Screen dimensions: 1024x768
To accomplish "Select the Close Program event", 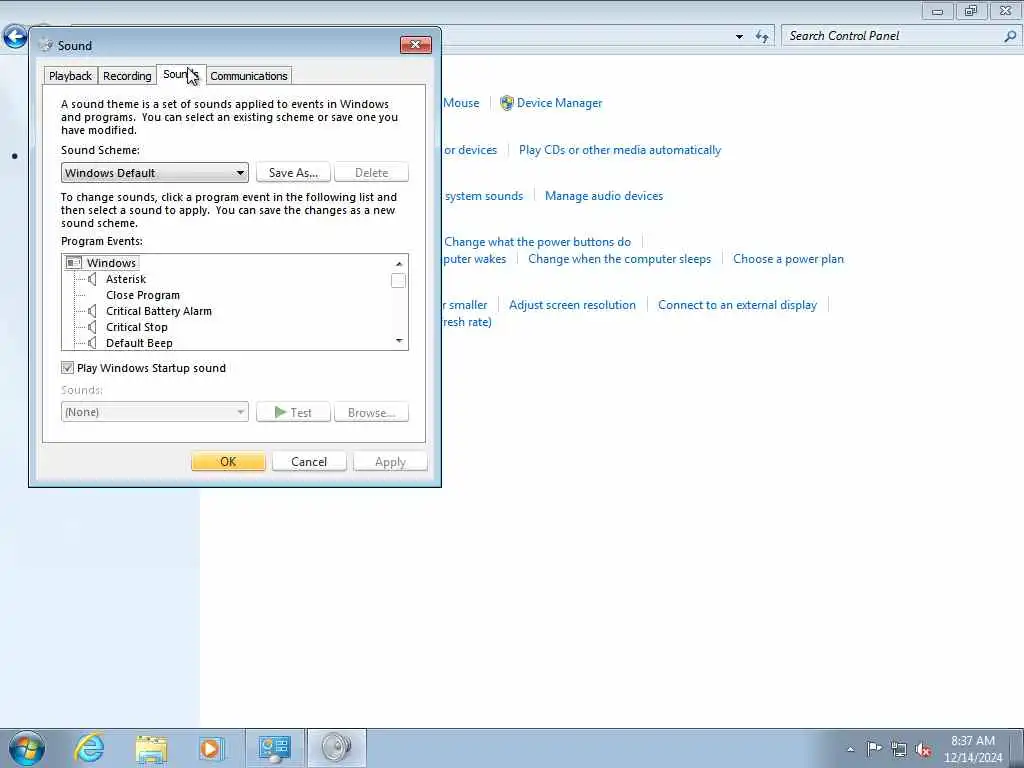I will pyautogui.click(x=143, y=295).
